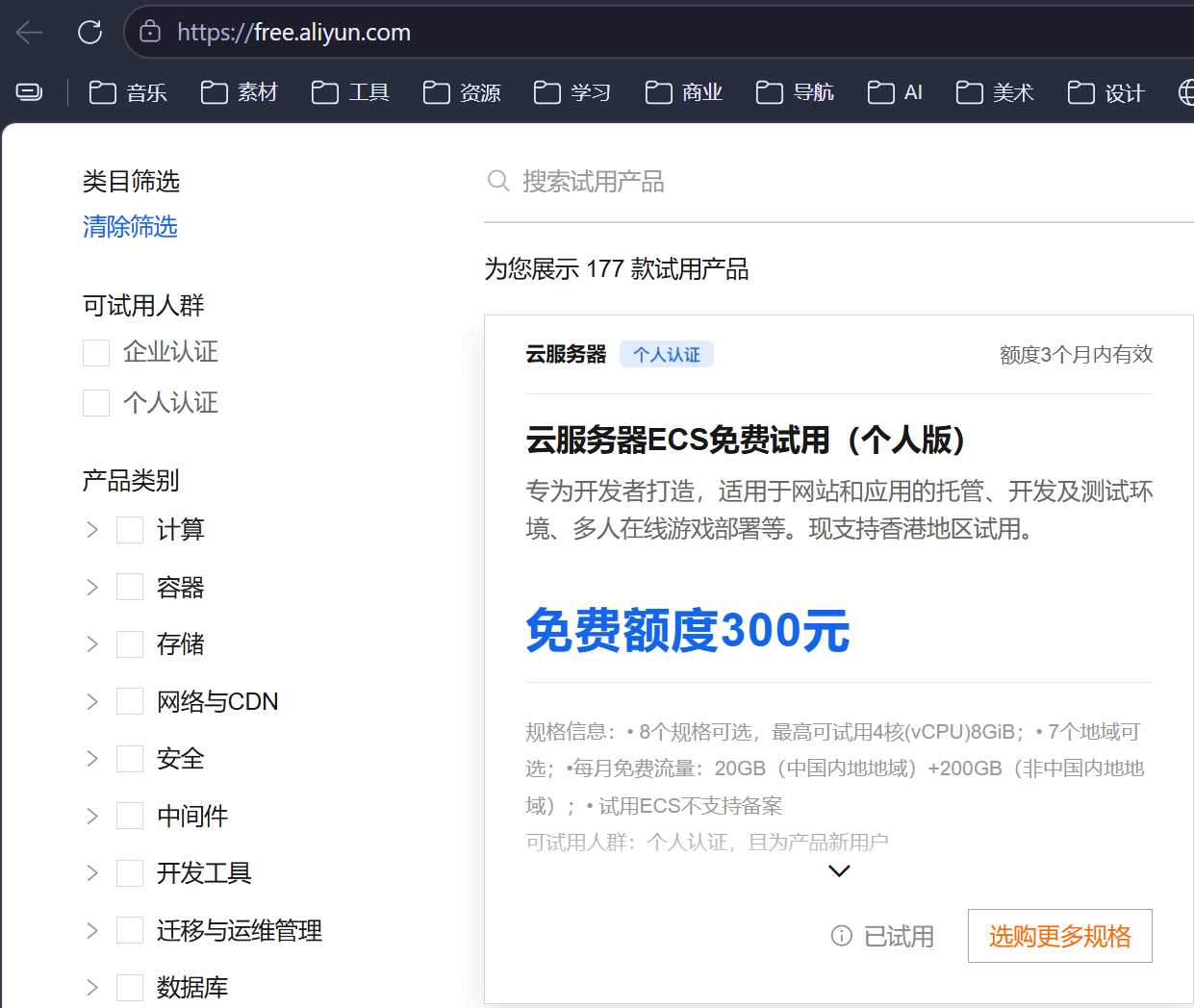The width and height of the screenshot is (1194, 1008).
Task: Click the 免费额度300元 text
Action: (x=687, y=631)
